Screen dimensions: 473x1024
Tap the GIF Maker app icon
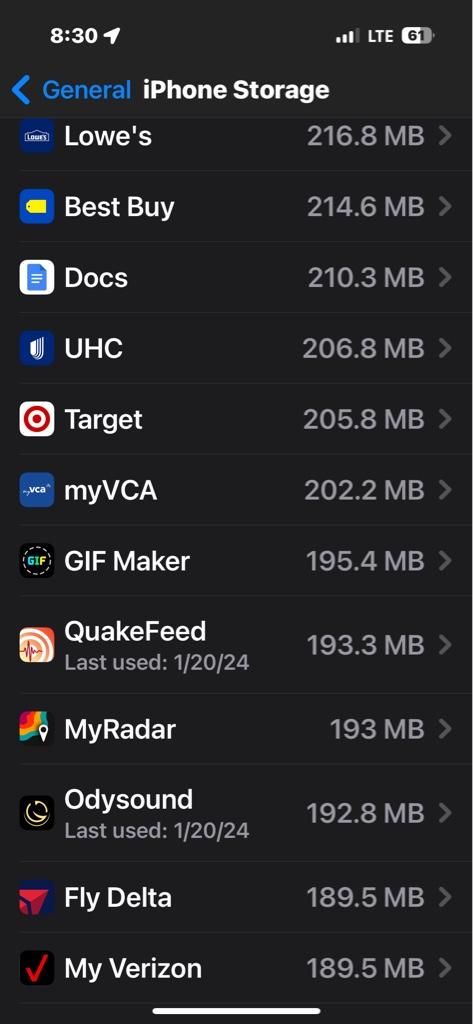pyautogui.click(x=37, y=561)
